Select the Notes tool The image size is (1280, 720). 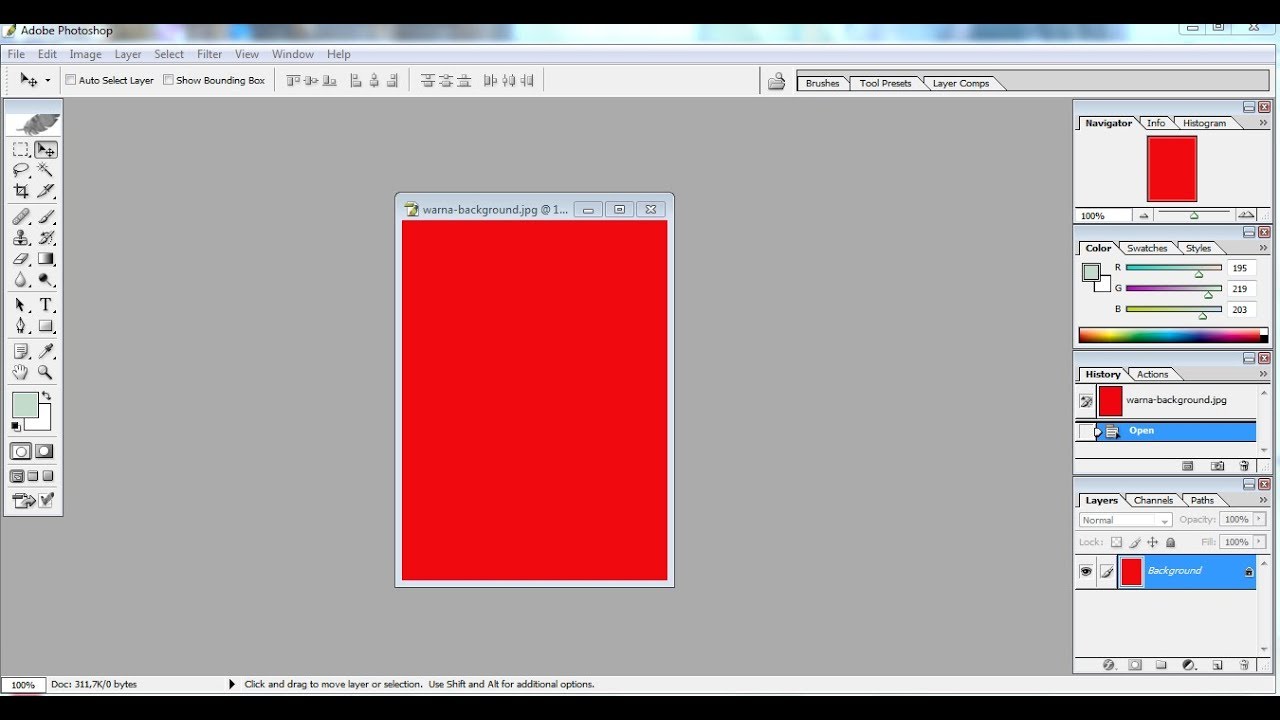[20, 352]
